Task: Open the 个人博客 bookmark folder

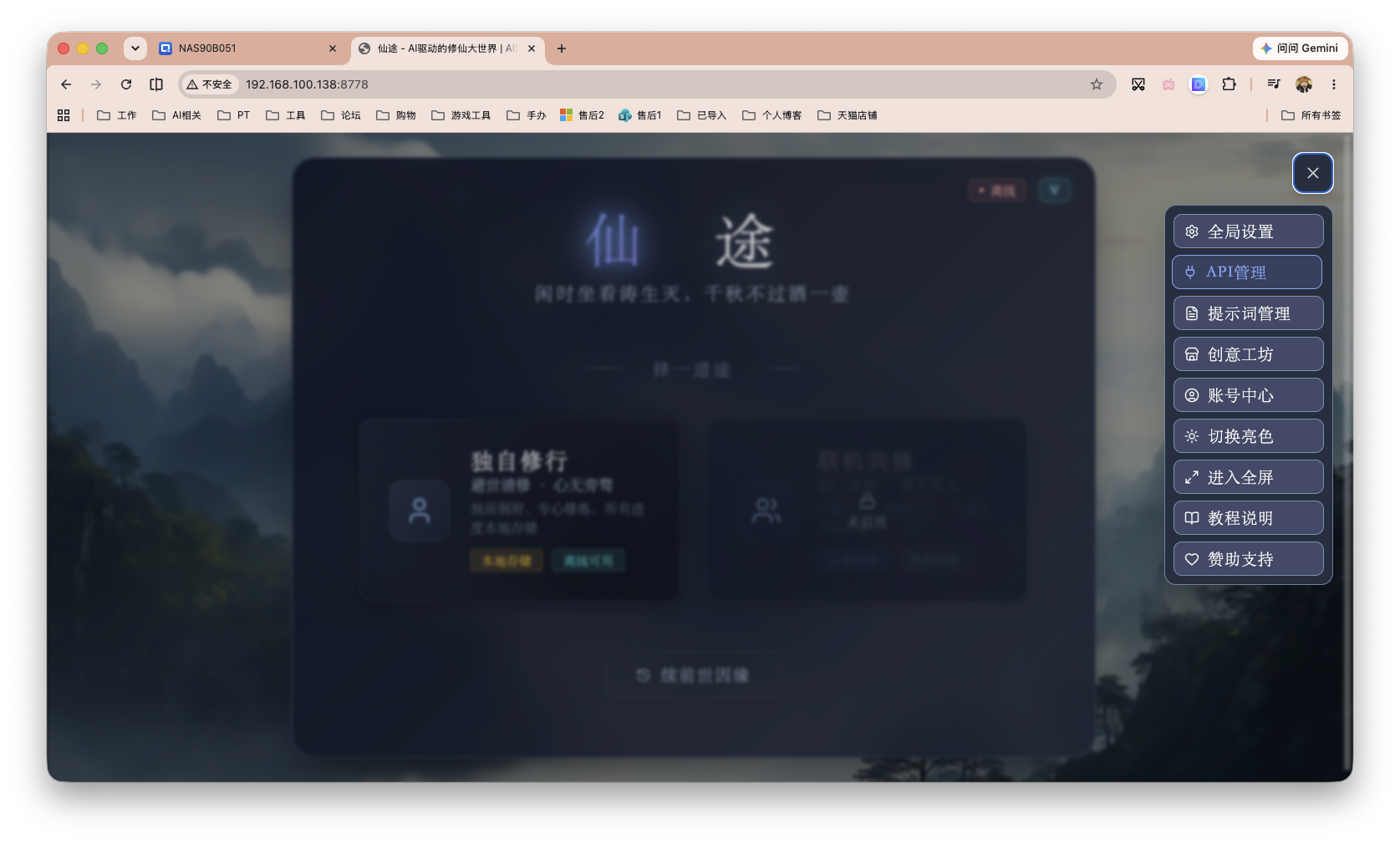Action: pyautogui.click(x=771, y=115)
